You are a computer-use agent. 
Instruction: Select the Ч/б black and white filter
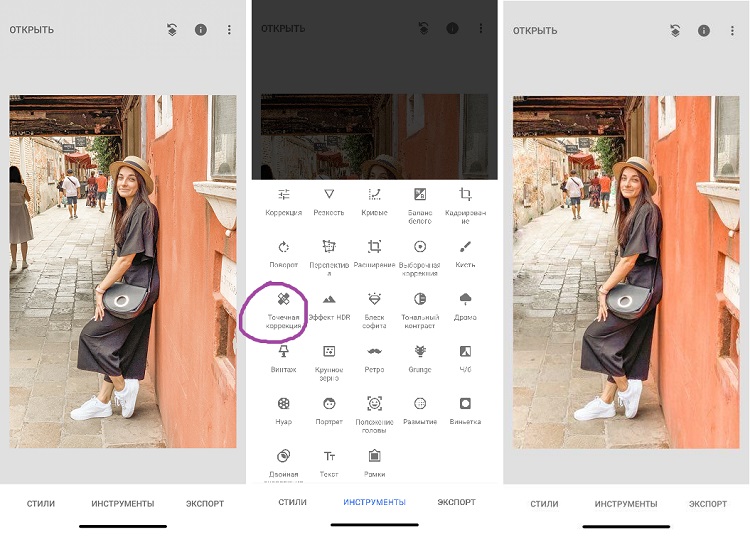[465, 360]
